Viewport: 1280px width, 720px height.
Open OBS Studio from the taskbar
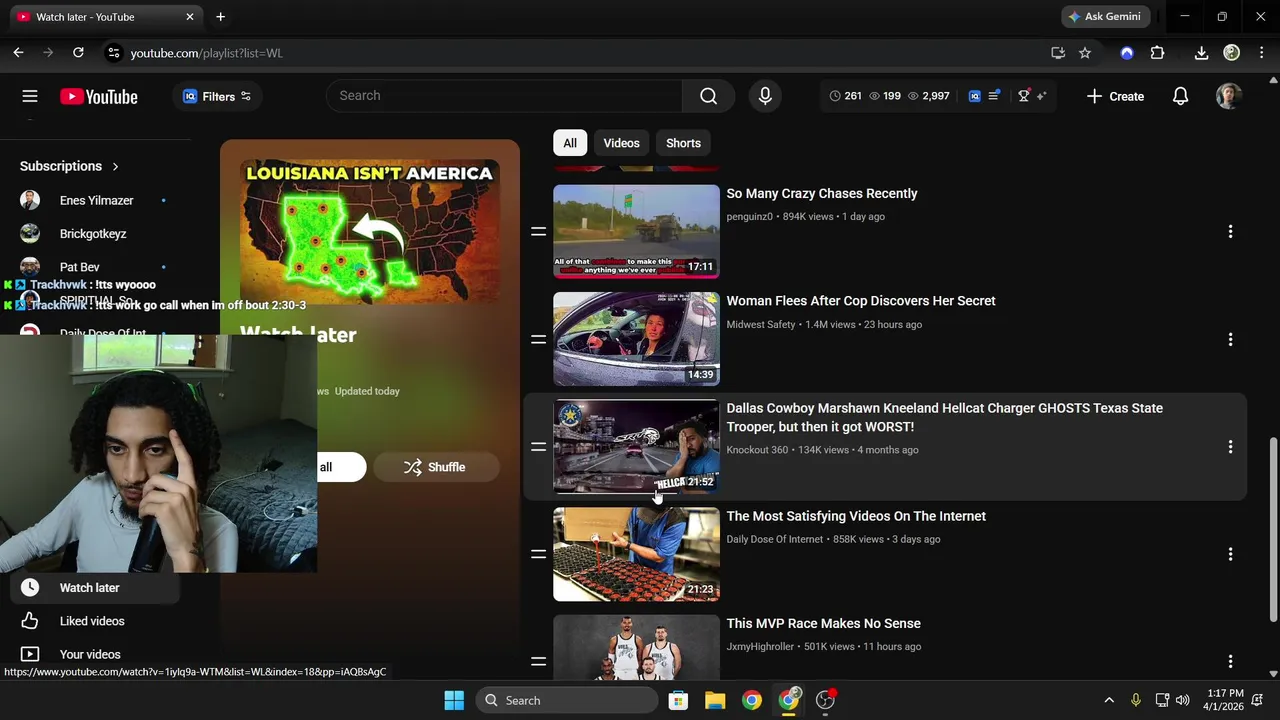pyautogui.click(x=826, y=700)
